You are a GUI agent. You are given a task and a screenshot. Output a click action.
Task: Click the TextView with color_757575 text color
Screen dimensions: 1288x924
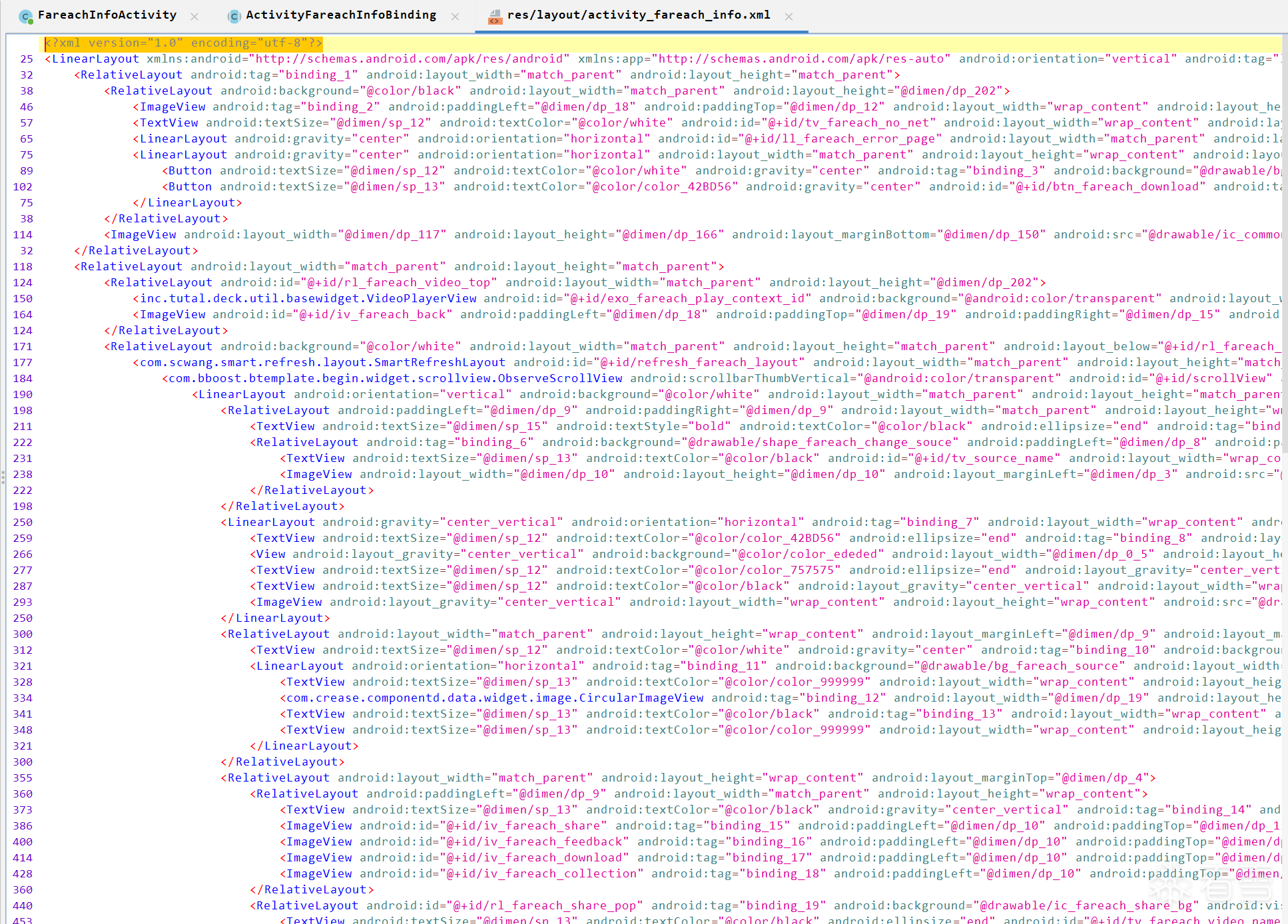(766, 571)
